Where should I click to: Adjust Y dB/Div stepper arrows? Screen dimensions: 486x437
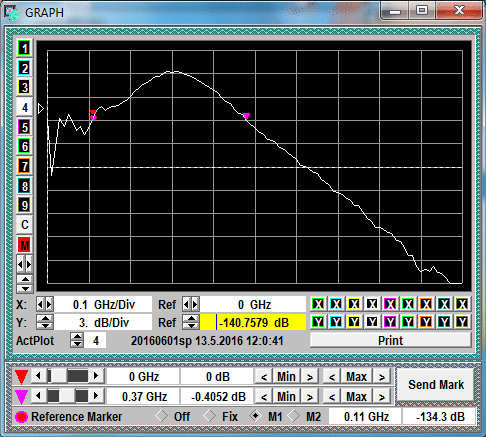[x=45, y=322]
